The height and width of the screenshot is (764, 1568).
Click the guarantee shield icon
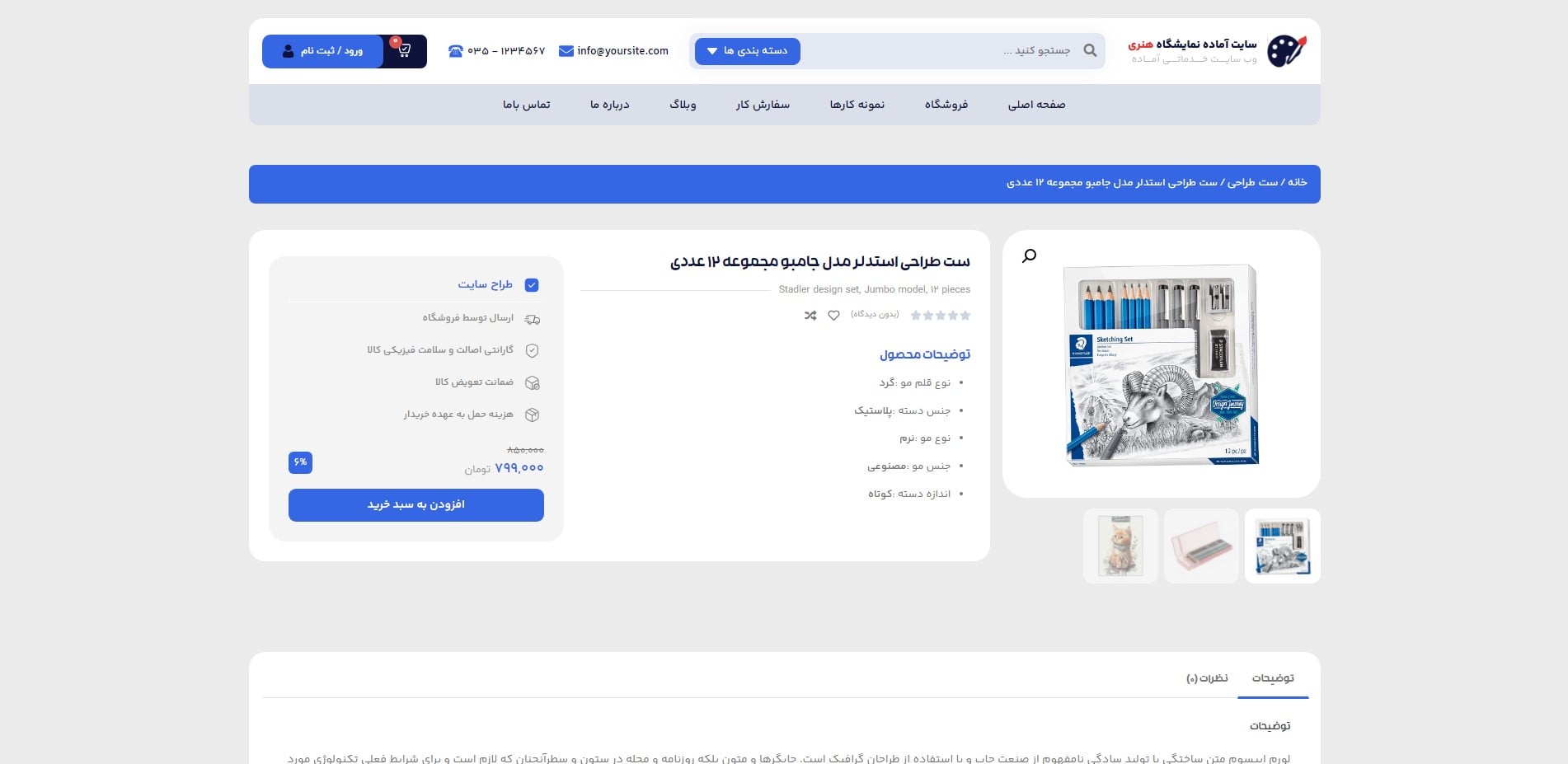(533, 350)
